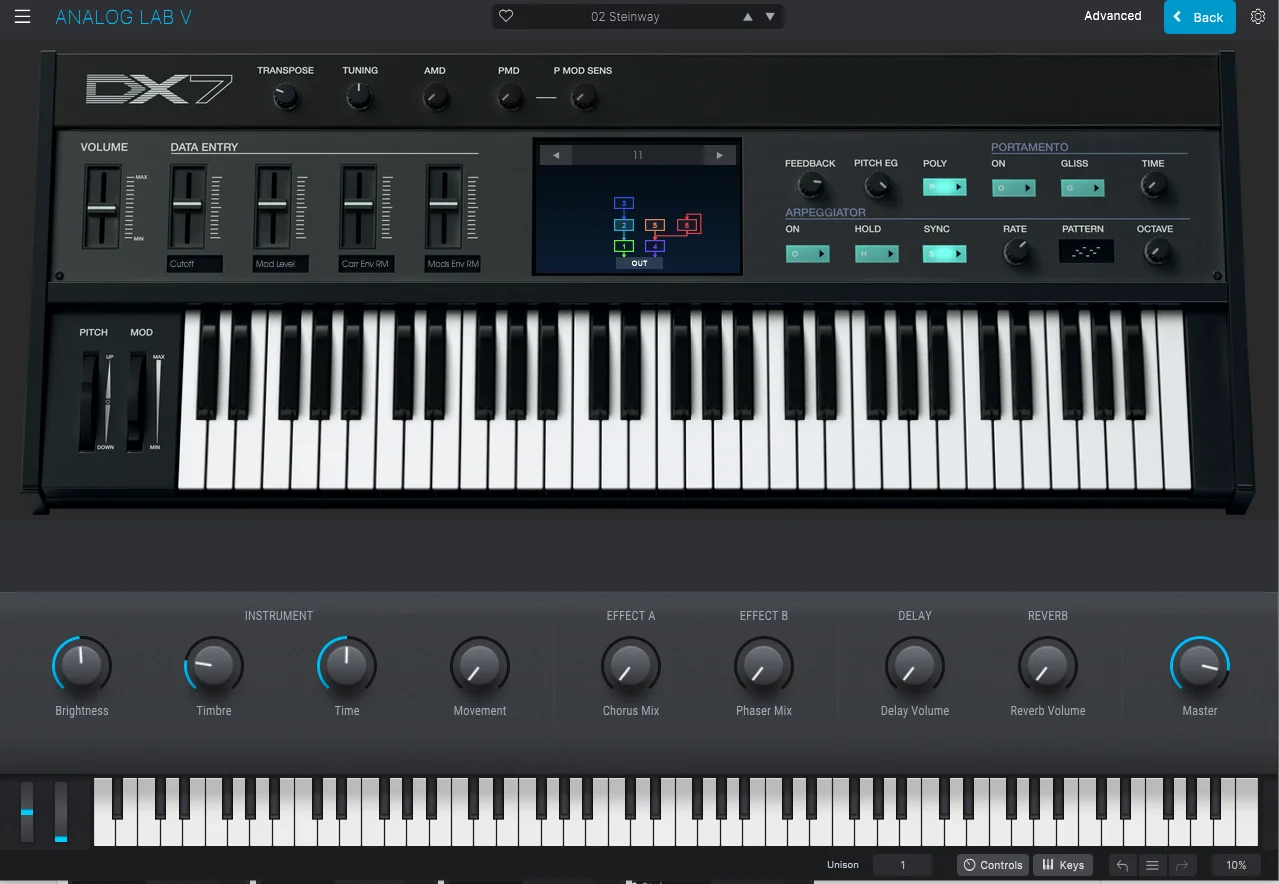Switch to the Keys panel
This screenshot has width=1279, height=884.
[x=1063, y=865]
